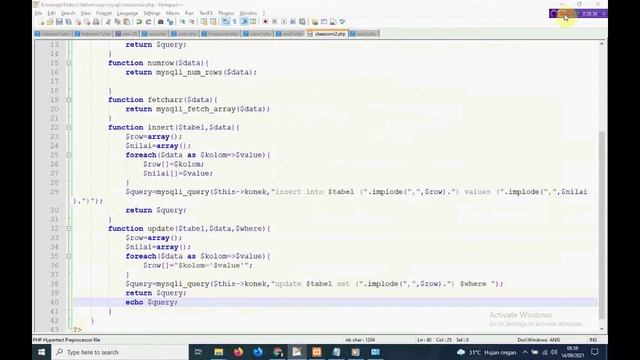Screen dimensions: 640x360
Task: Click the red Record Macro icon
Action: (x=265, y=22)
